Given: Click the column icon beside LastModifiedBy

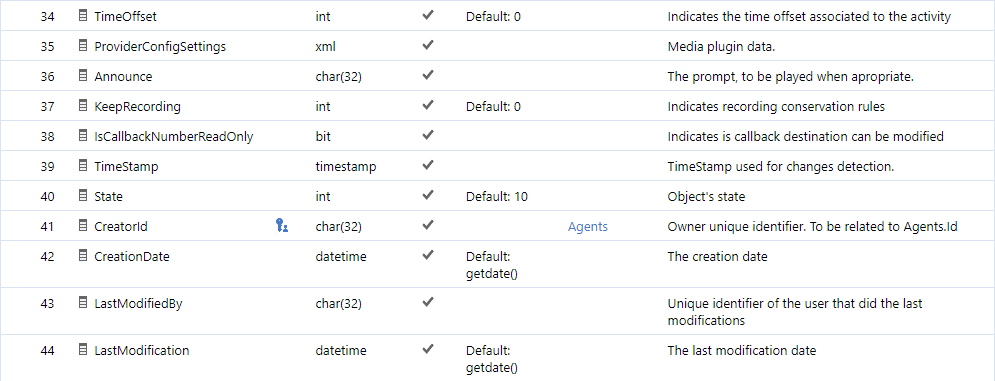Looking at the screenshot, I should [x=82, y=303].
